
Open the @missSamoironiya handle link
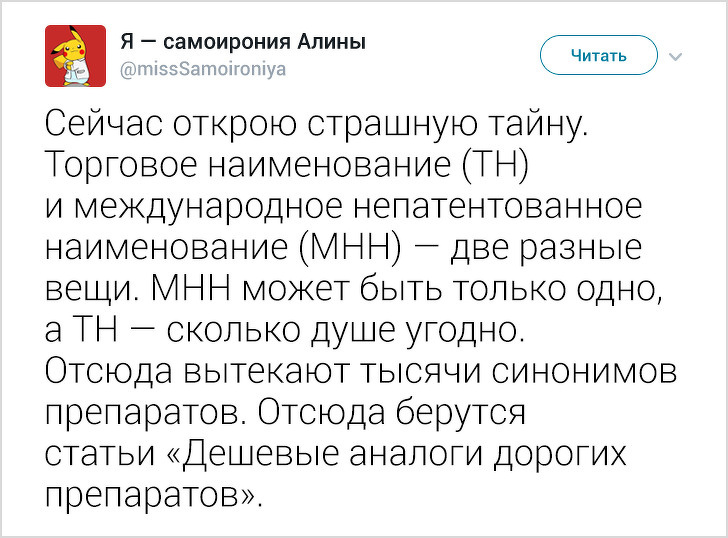pyautogui.click(x=203, y=69)
